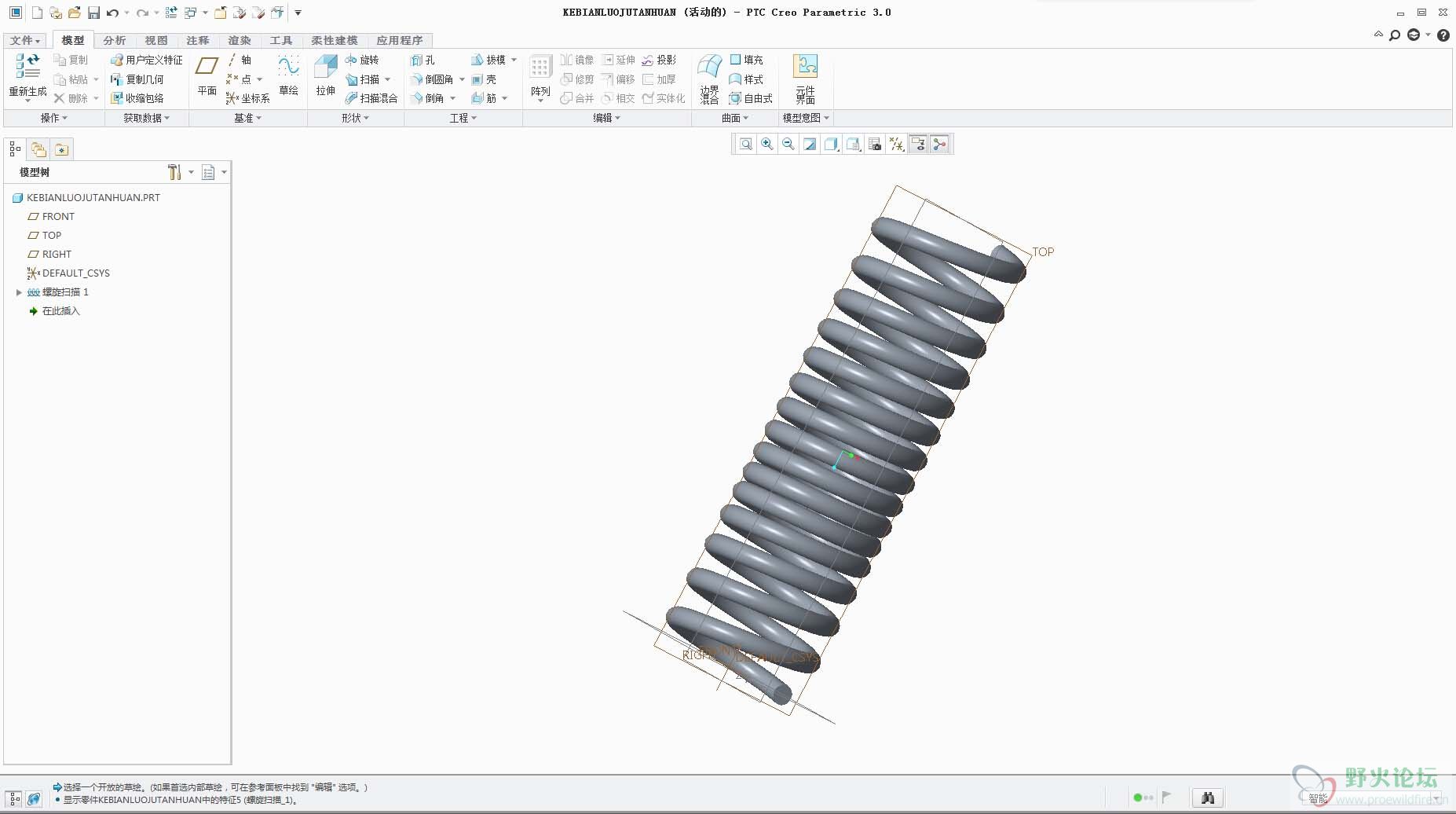Select the Axis (轴) datum tool
The height and width of the screenshot is (814, 1456).
coord(240,60)
